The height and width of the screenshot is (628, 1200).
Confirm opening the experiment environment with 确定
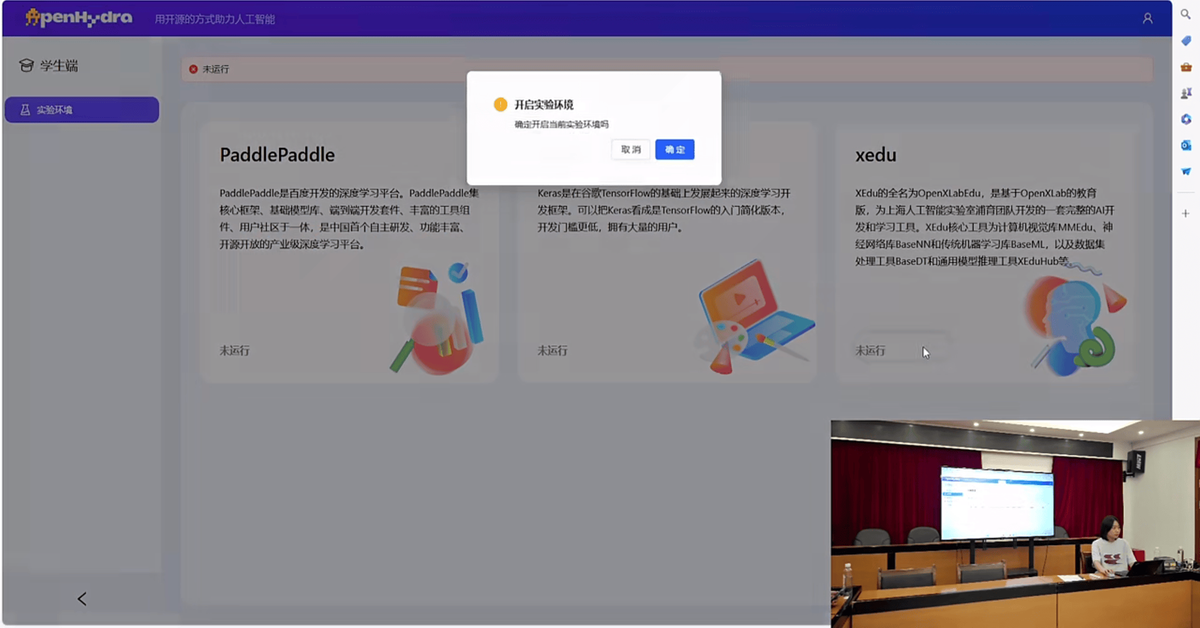click(674, 149)
